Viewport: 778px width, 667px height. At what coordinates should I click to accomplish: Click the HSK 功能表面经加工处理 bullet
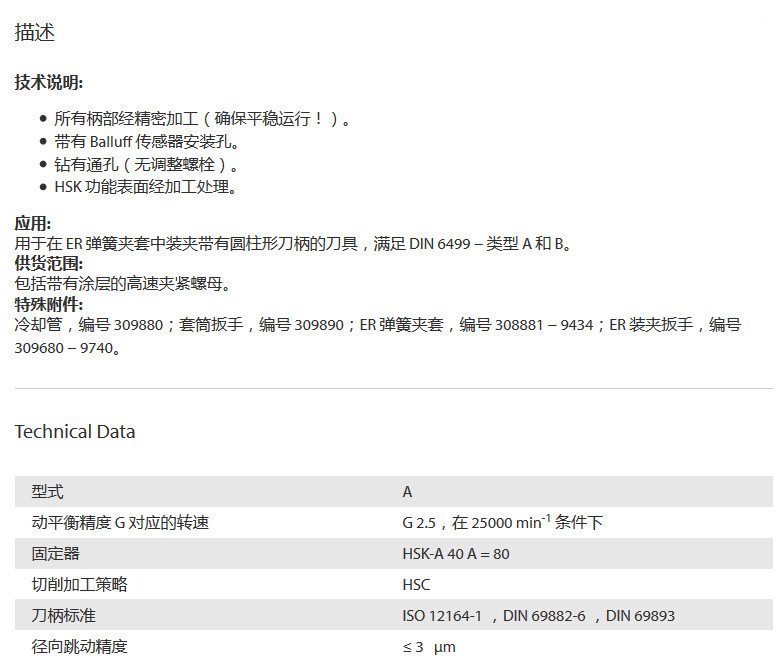pyautogui.click(x=145, y=187)
